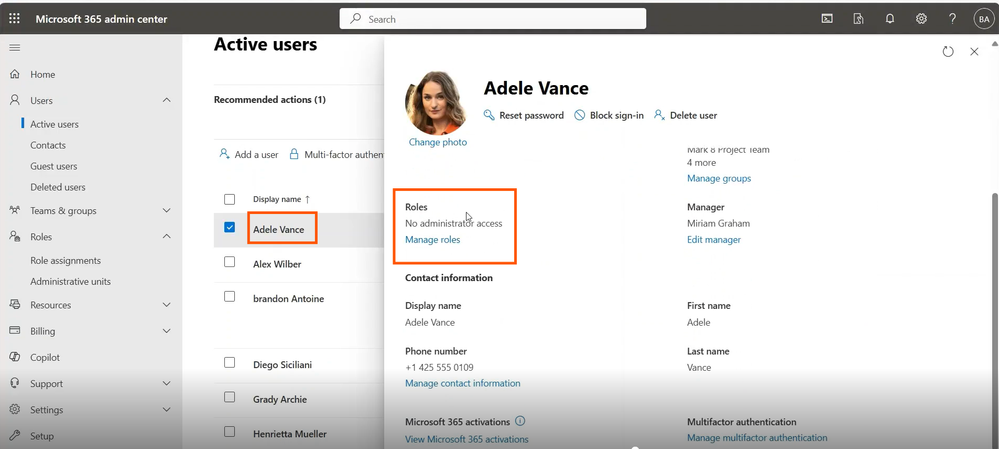Click the Manage groups link
999x449 pixels.
(719, 178)
